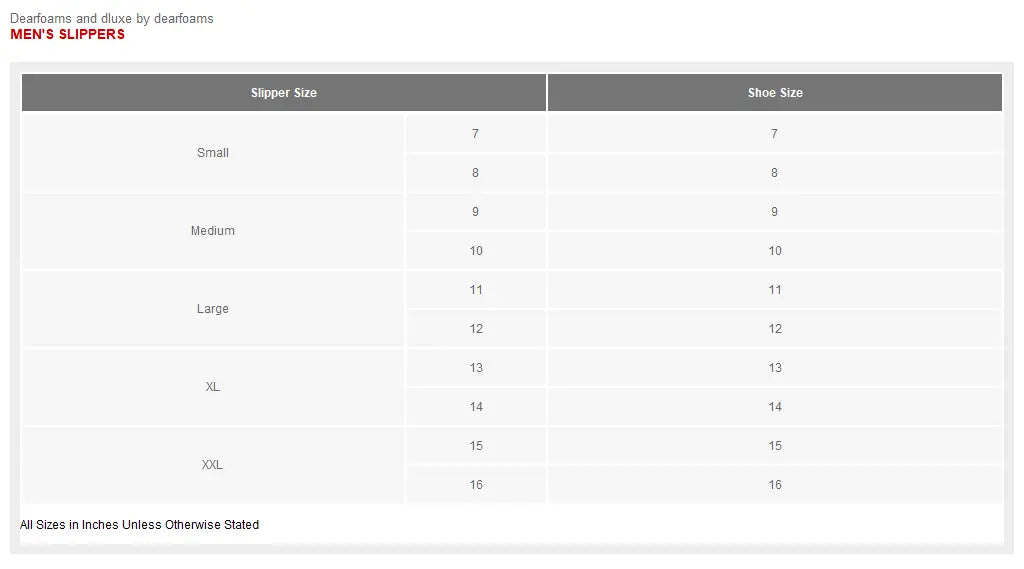Click shoe size 12 in Shoe Size column
Screen dimensions: 1024x569
775,329
